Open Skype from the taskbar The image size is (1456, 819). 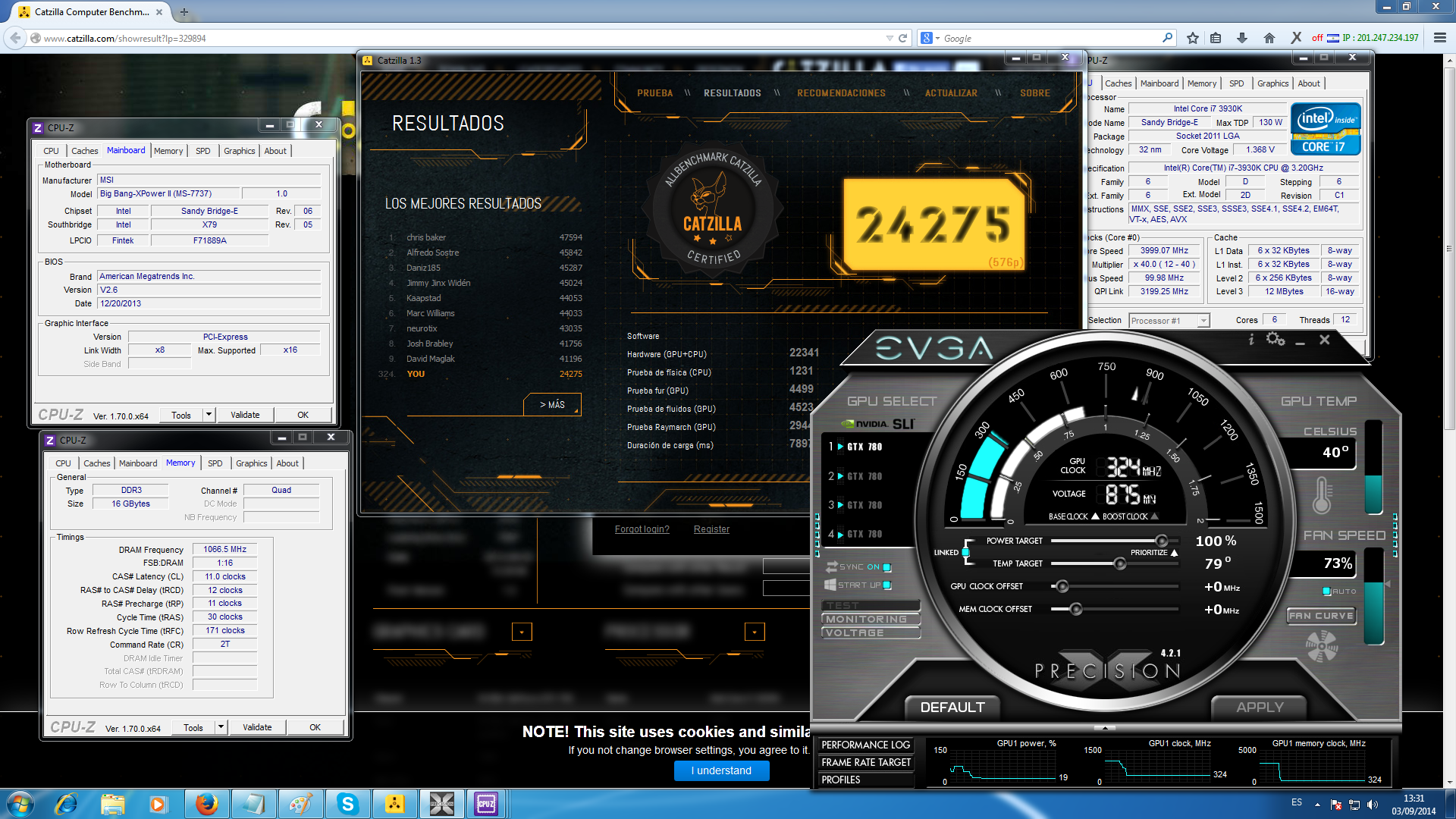[x=347, y=804]
